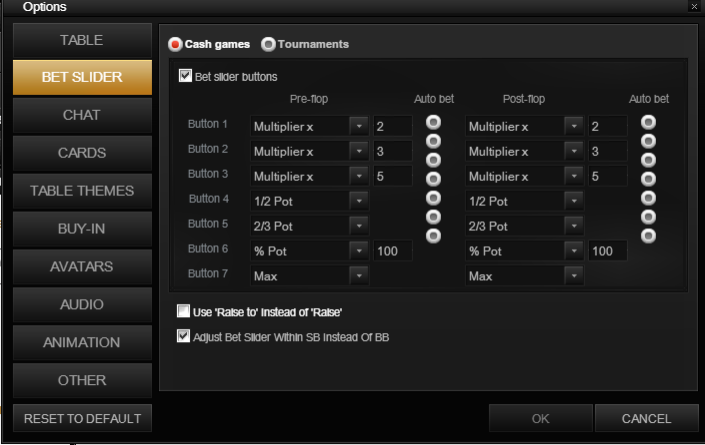The height and width of the screenshot is (445, 705).
Task: Open the CHAT settings tab
Action: point(82,116)
